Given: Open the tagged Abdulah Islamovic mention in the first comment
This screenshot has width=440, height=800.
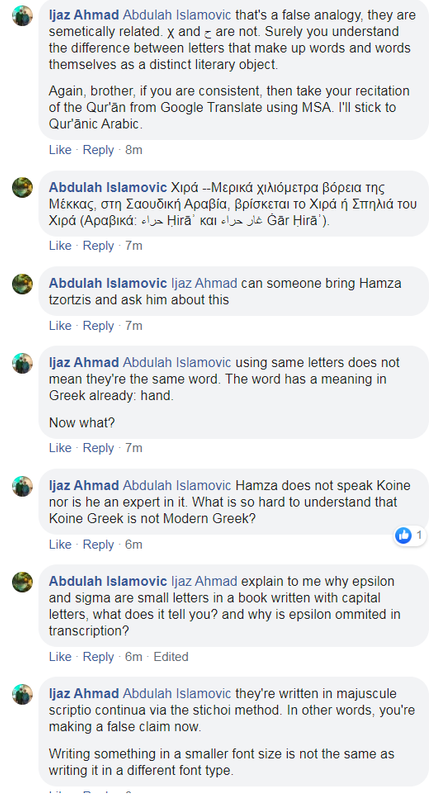Looking at the screenshot, I should tap(177, 15).
